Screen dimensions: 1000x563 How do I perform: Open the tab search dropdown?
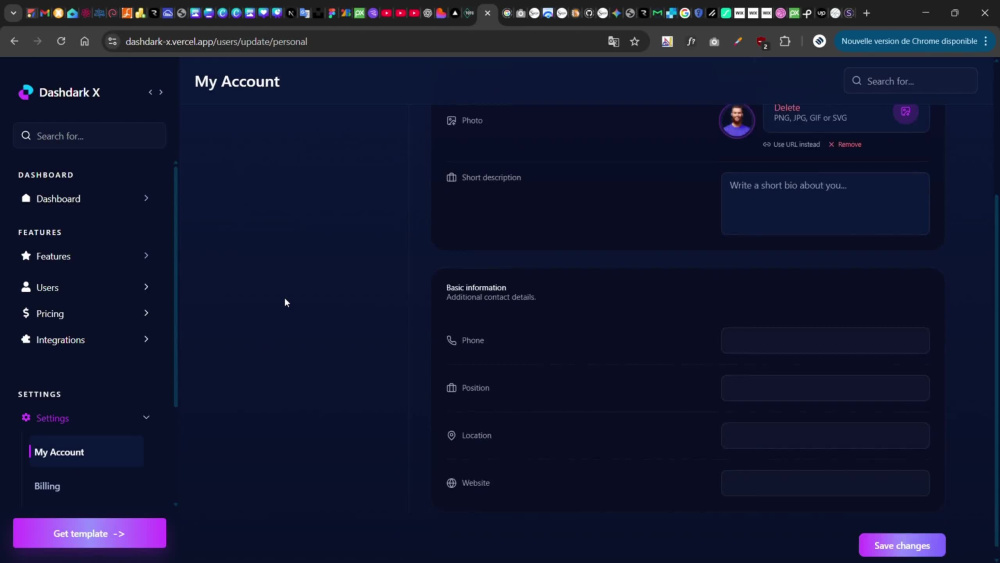[x=13, y=13]
